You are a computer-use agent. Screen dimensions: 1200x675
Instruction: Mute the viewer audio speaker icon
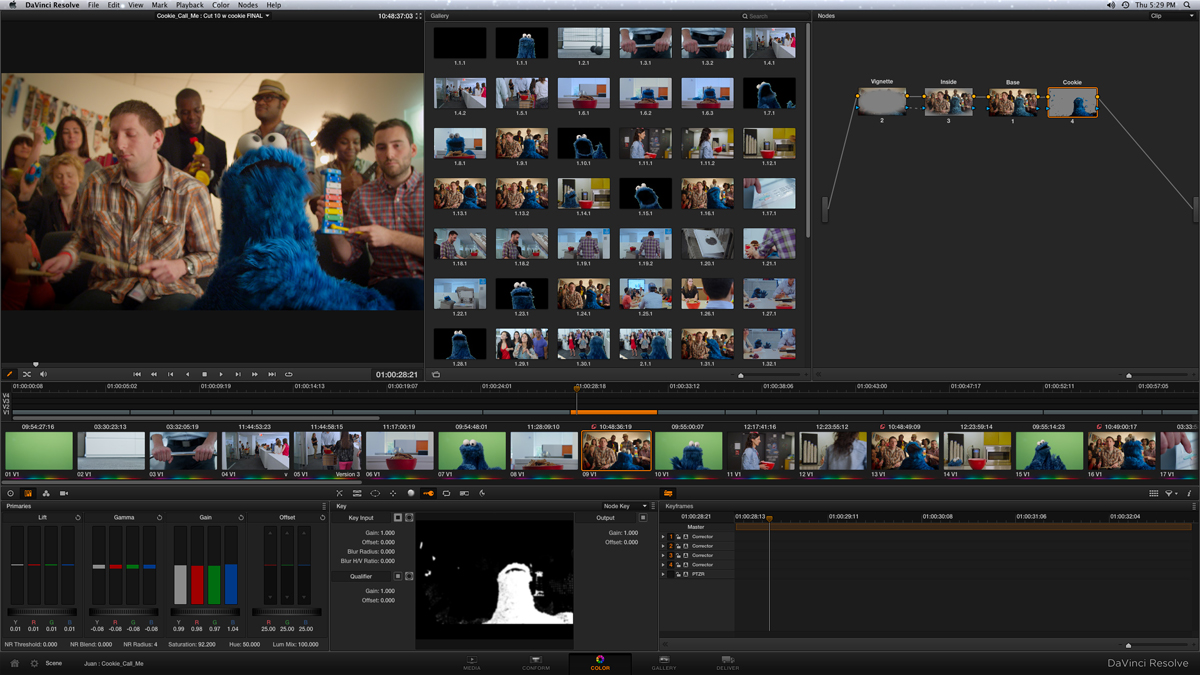coord(43,374)
